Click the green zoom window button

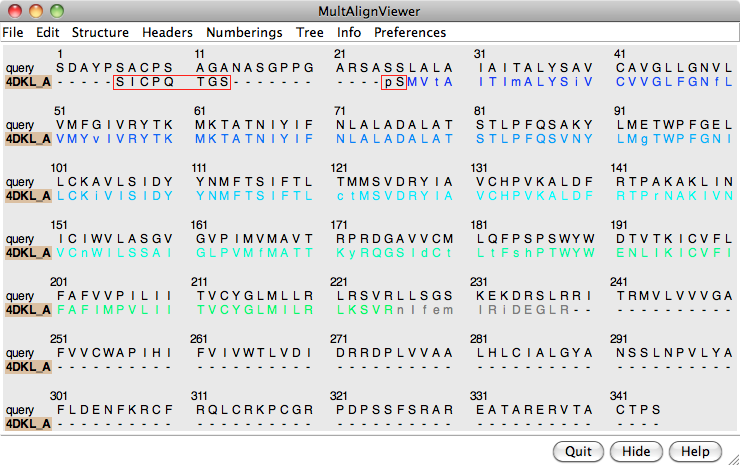(x=56, y=11)
